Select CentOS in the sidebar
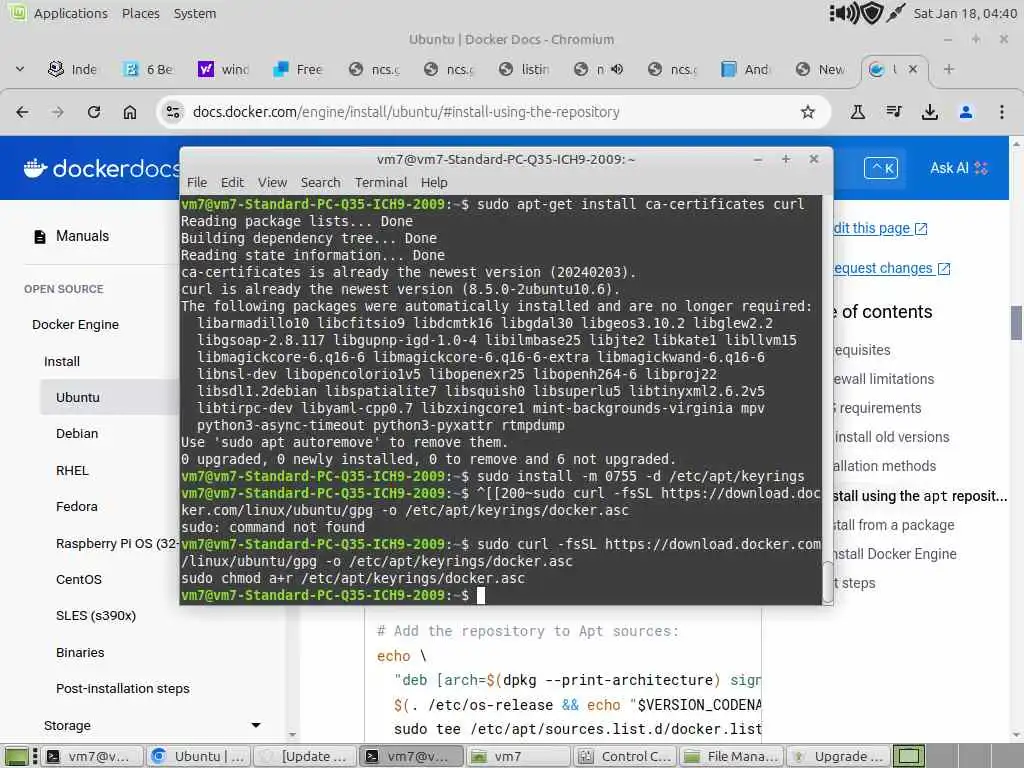This screenshot has width=1024, height=768. click(78, 580)
